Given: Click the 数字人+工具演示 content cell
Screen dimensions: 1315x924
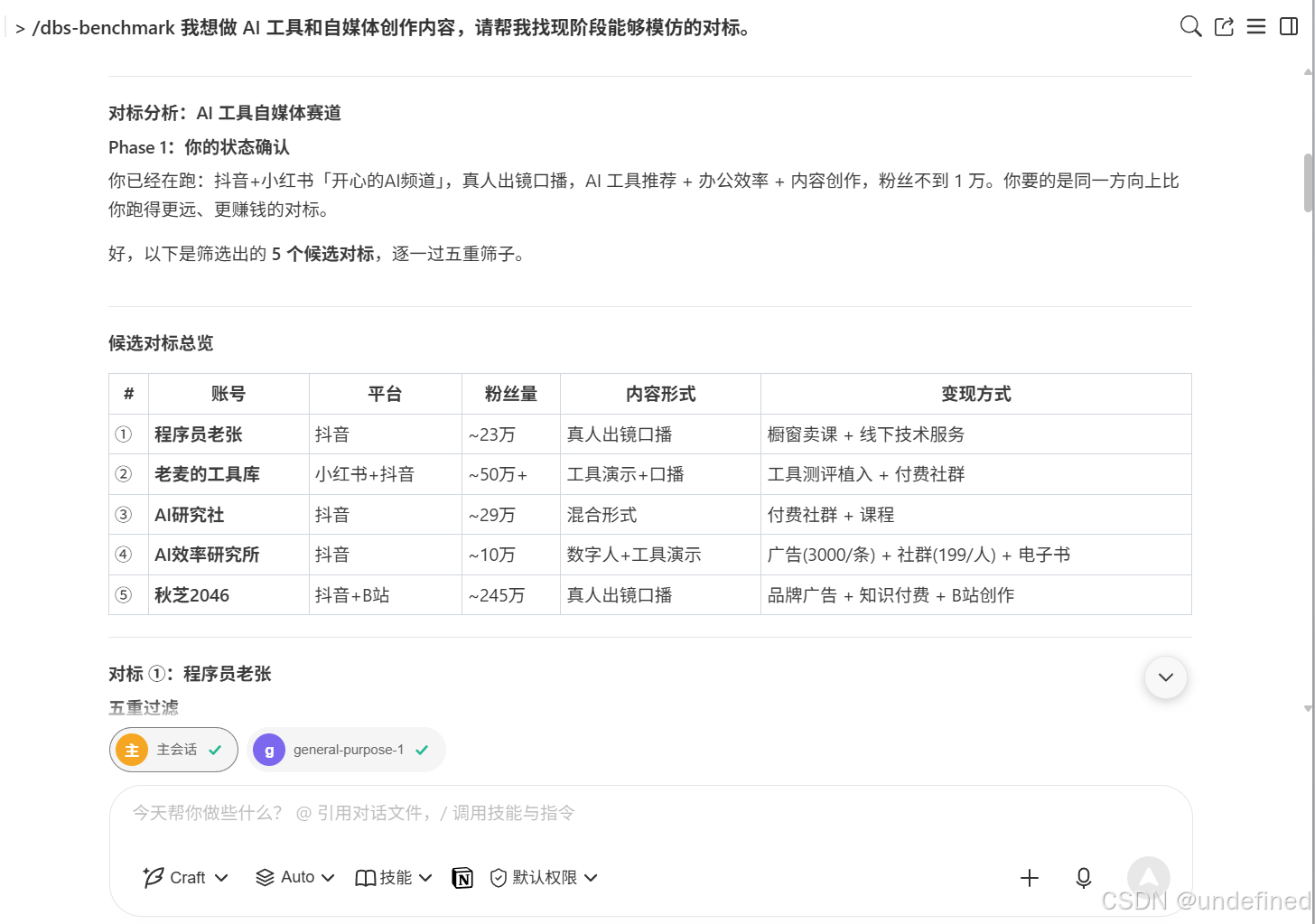Looking at the screenshot, I should [x=660, y=555].
